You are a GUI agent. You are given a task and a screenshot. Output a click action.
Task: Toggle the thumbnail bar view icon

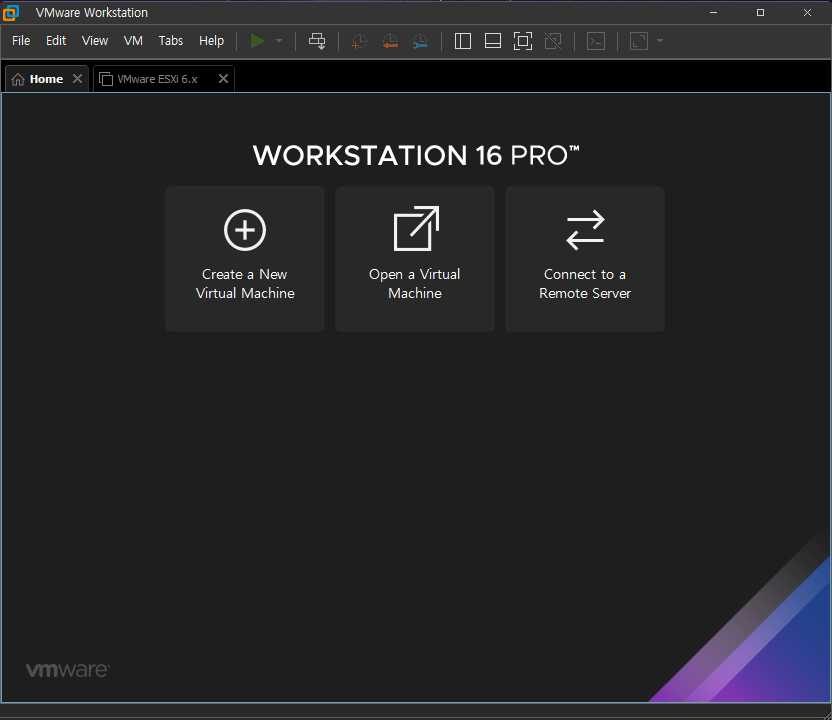point(493,41)
